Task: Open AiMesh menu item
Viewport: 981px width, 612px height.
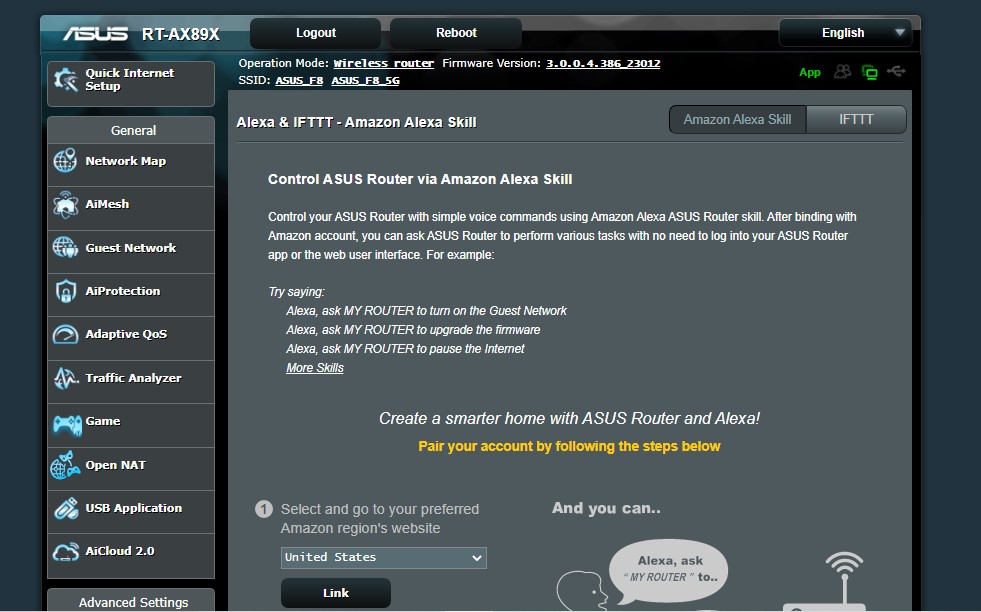Action: tap(131, 208)
